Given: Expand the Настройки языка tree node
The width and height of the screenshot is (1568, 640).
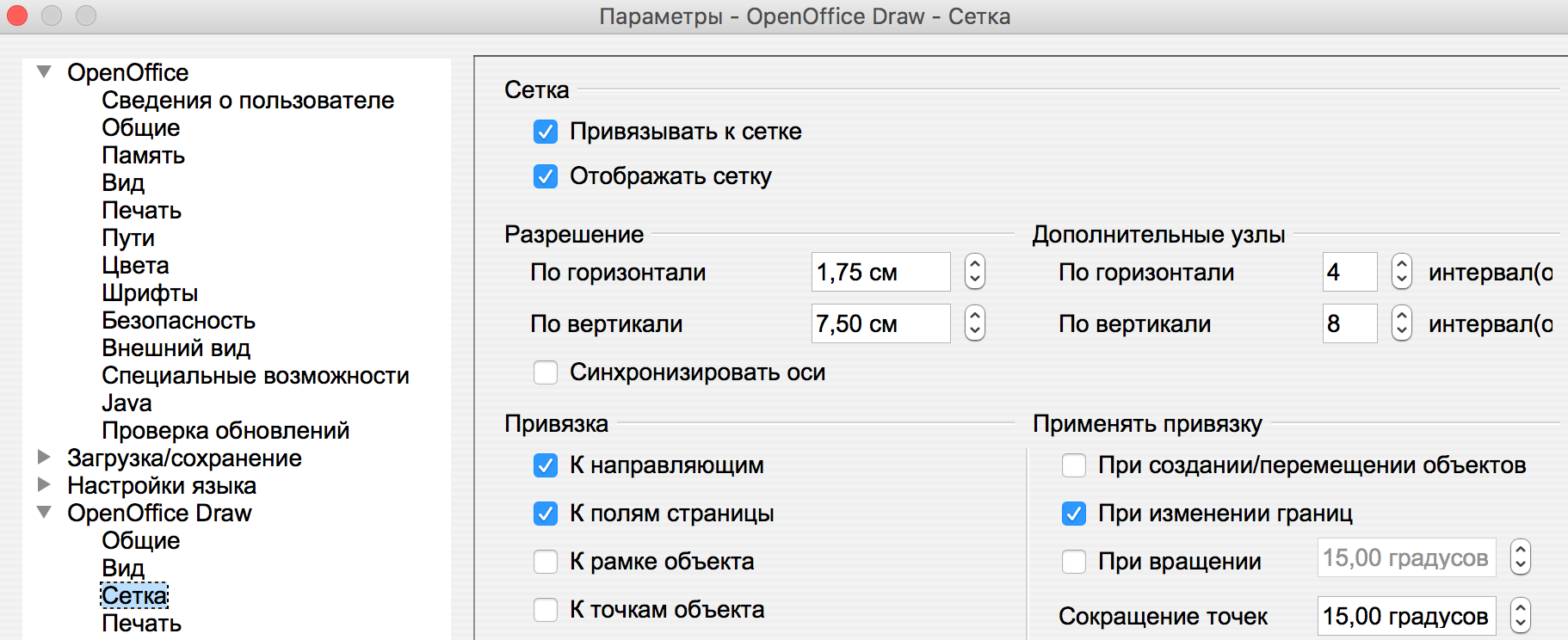Looking at the screenshot, I should [x=44, y=485].
